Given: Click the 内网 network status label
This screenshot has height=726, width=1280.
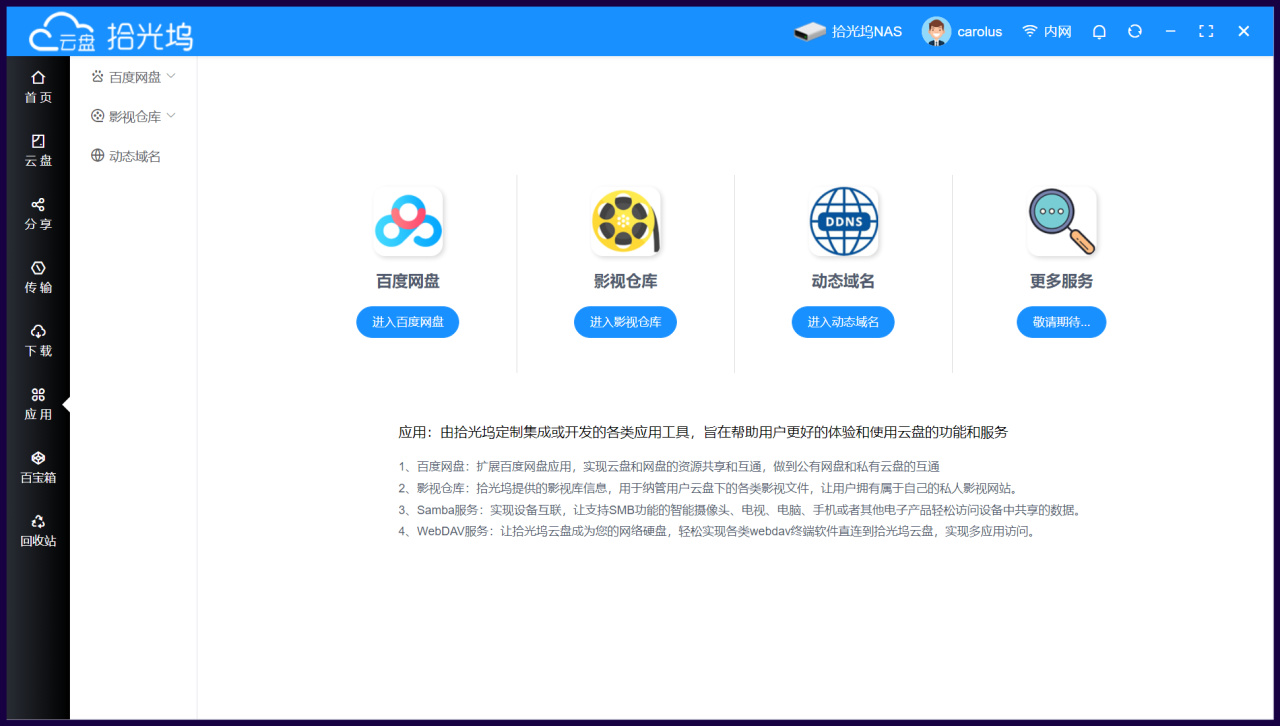Looking at the screenshot, I should (x=1058, y=32).
